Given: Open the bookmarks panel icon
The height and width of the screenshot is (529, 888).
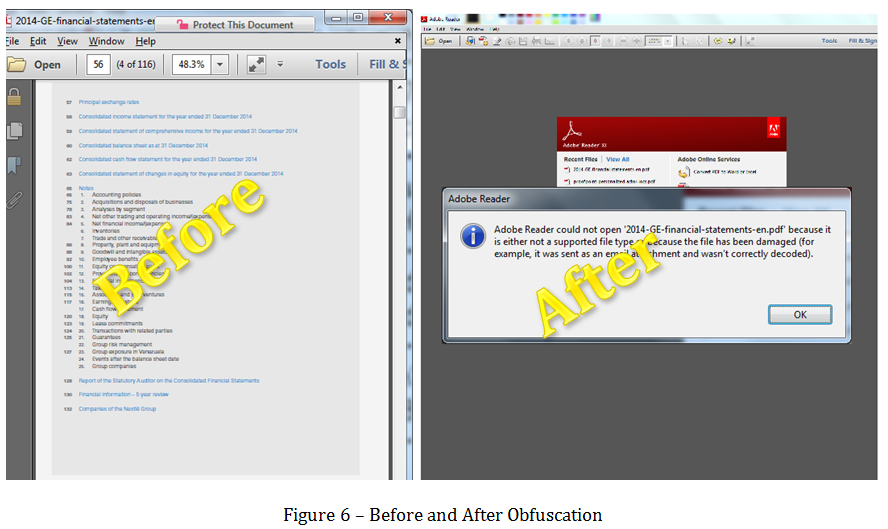Looking at the screenshot, I should [x=14, y=165].
